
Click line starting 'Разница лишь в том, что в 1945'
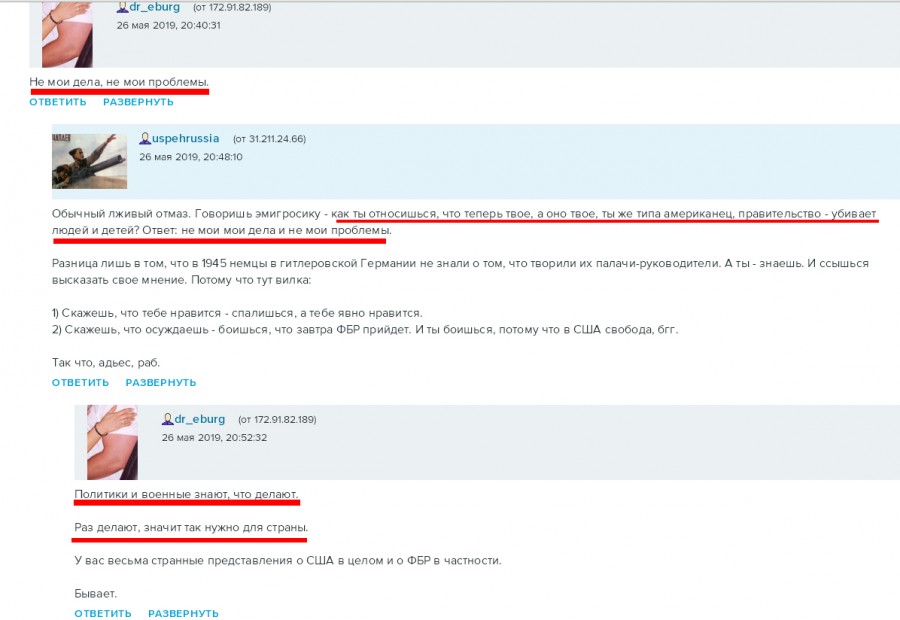[x=460, y=264]
